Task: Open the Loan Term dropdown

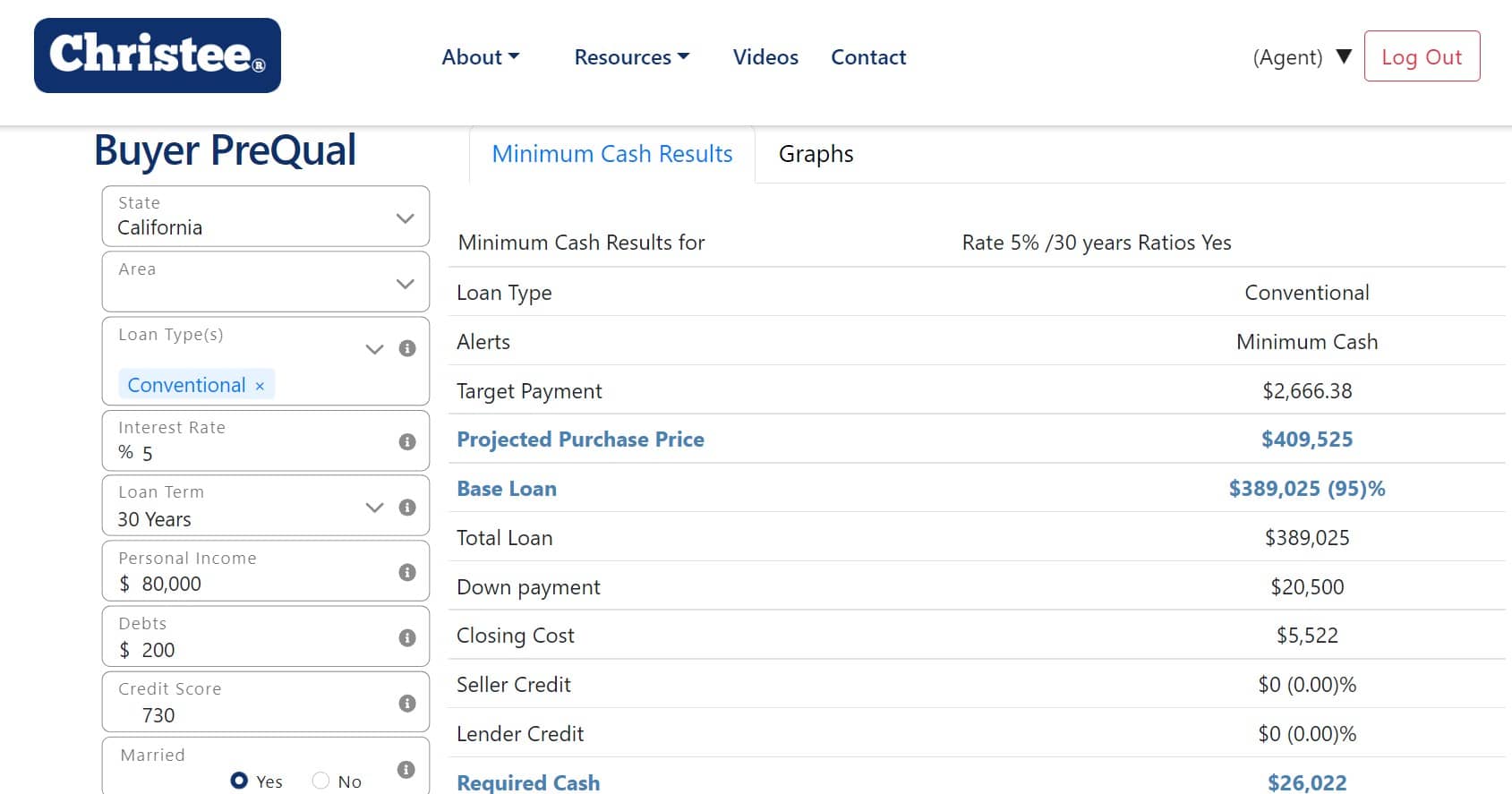Action: [374, 508]
